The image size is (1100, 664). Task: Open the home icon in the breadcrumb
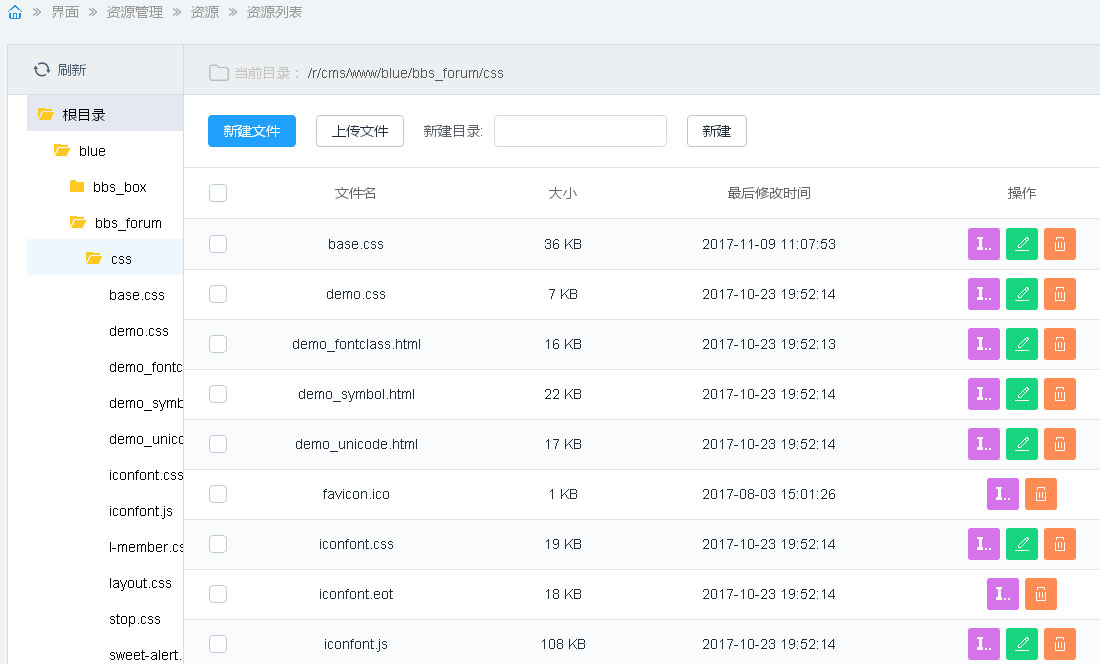[x=15, y=12]
